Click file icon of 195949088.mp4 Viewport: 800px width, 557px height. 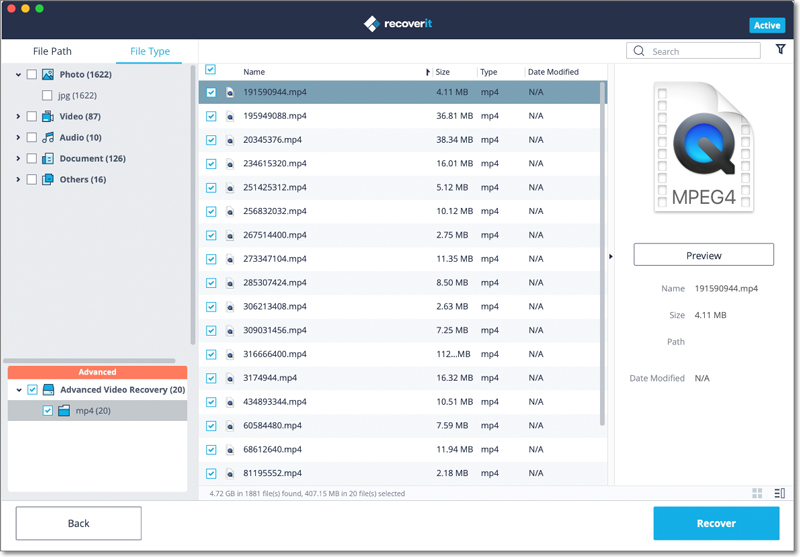(230, 116)
